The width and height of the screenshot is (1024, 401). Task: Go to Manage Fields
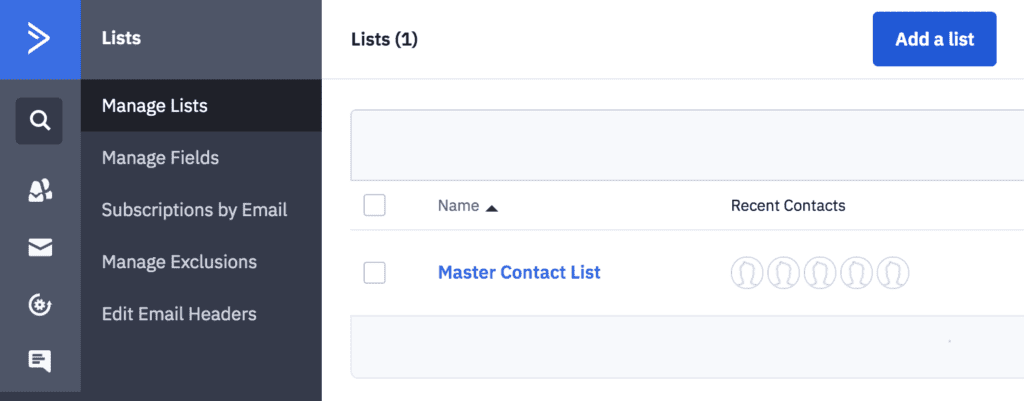point(160,158)
